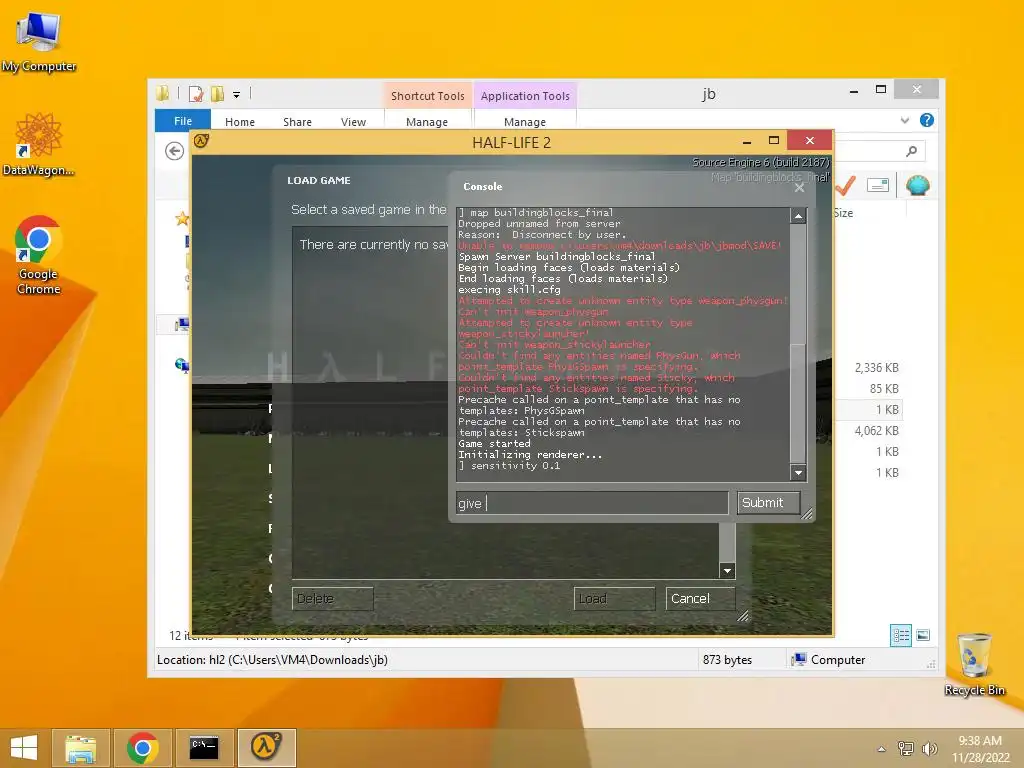Select file row sized 2,336 KB
The image size is (1024, 768).
876,368
